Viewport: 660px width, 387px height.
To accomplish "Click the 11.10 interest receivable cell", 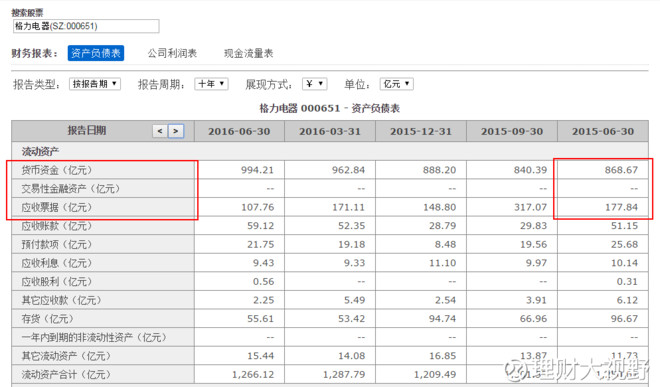I will [x=421, y=263].
